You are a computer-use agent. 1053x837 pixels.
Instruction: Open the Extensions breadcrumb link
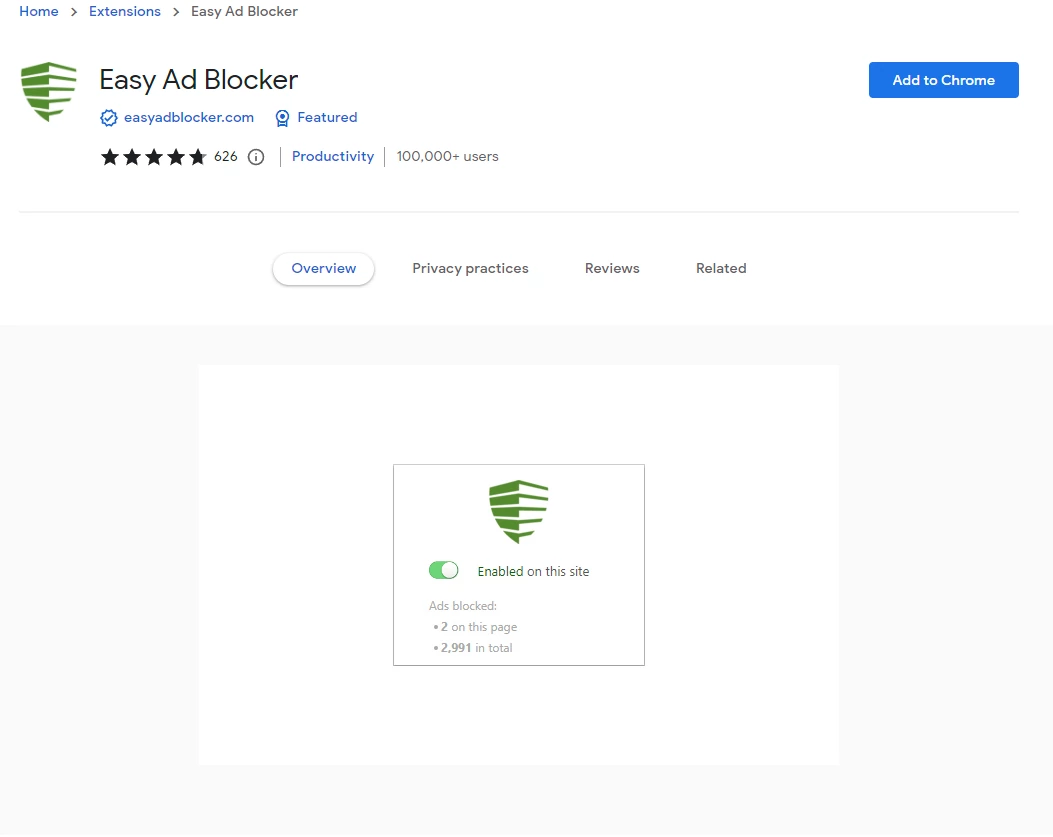125,11
